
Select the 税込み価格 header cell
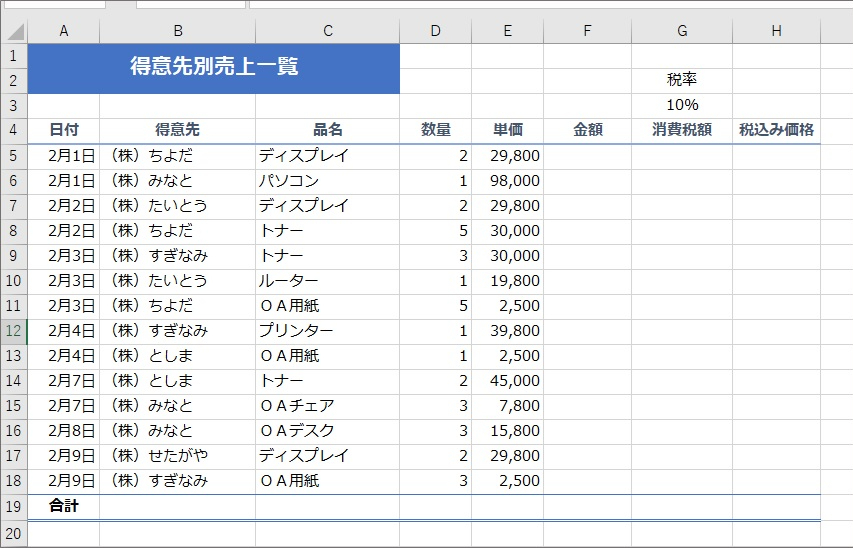(776, 130)
